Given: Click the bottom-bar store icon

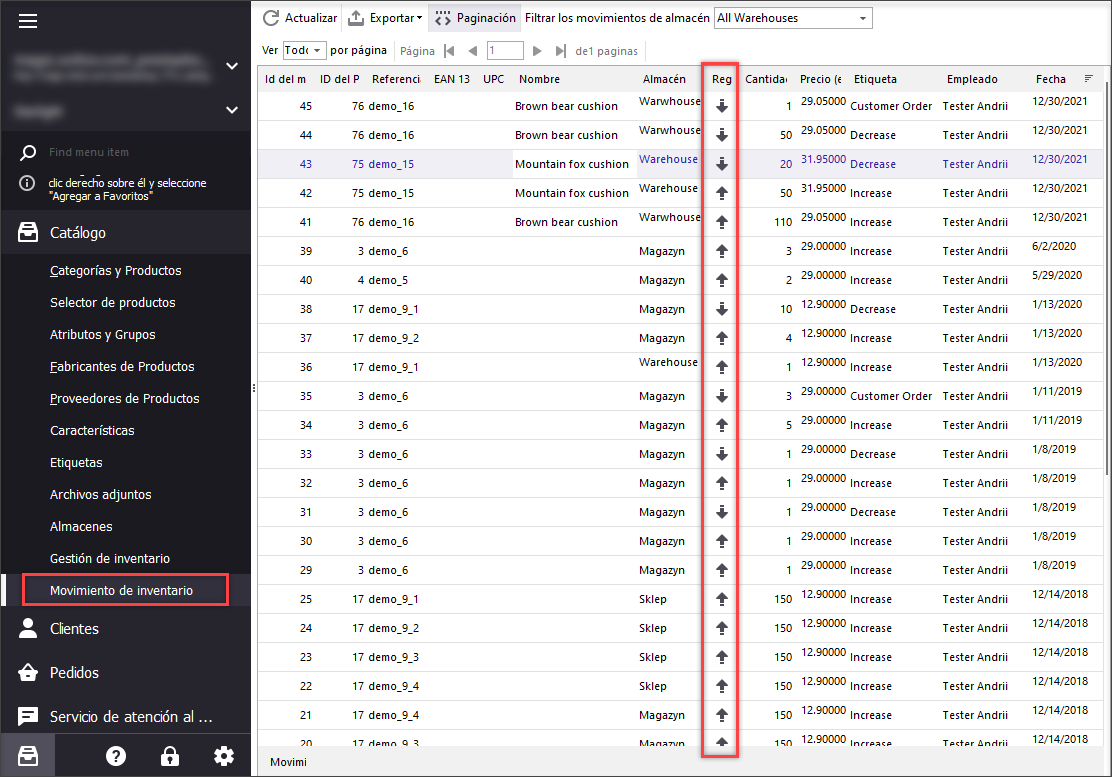Looking at the screenshot, I should tap(28, 756).
